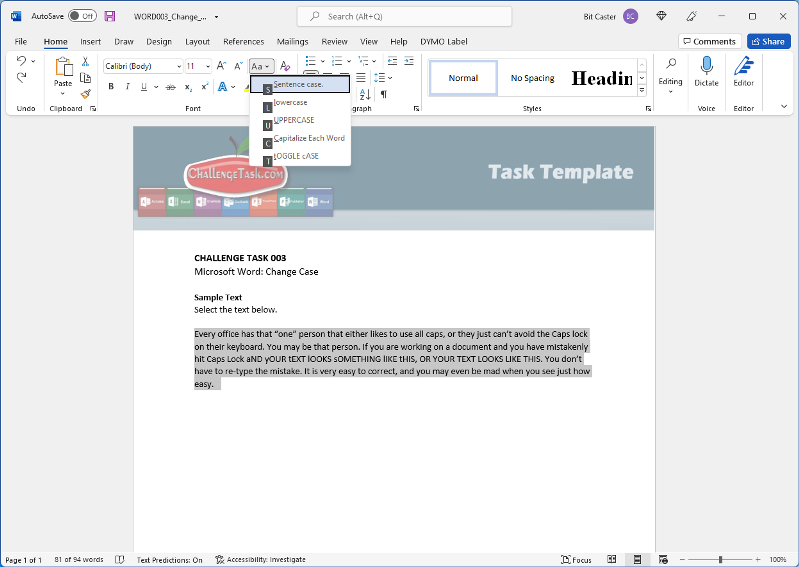Open the Change Case Aa dropdown

pyautogui.click(x=262, y=66)
